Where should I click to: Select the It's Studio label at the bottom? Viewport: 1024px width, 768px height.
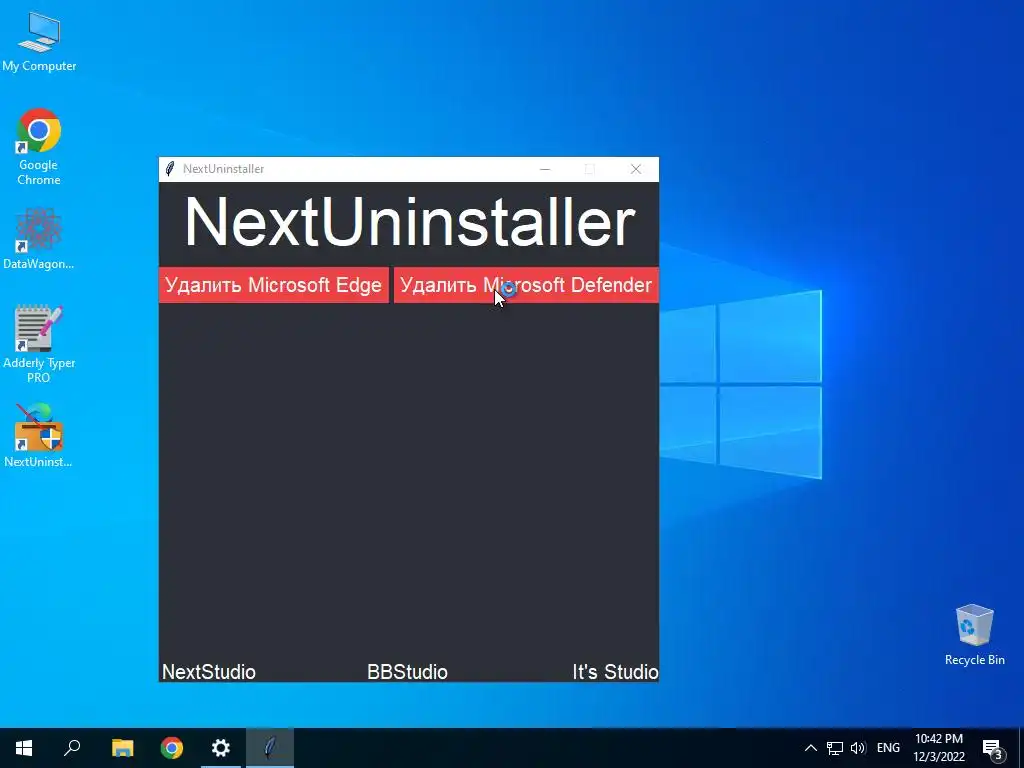(x=615, y=671)
